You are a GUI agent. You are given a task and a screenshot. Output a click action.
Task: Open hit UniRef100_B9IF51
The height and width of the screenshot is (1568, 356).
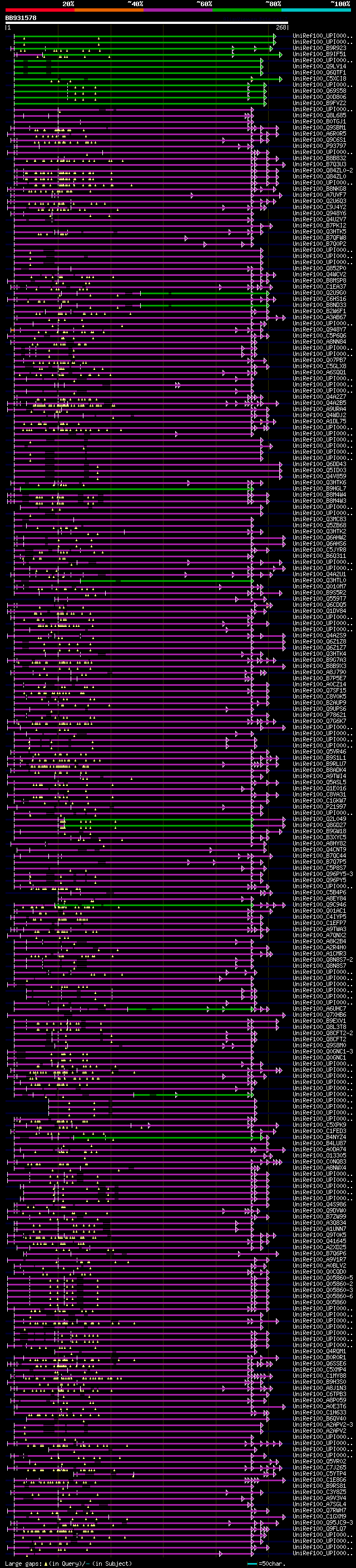click(319, 54)
